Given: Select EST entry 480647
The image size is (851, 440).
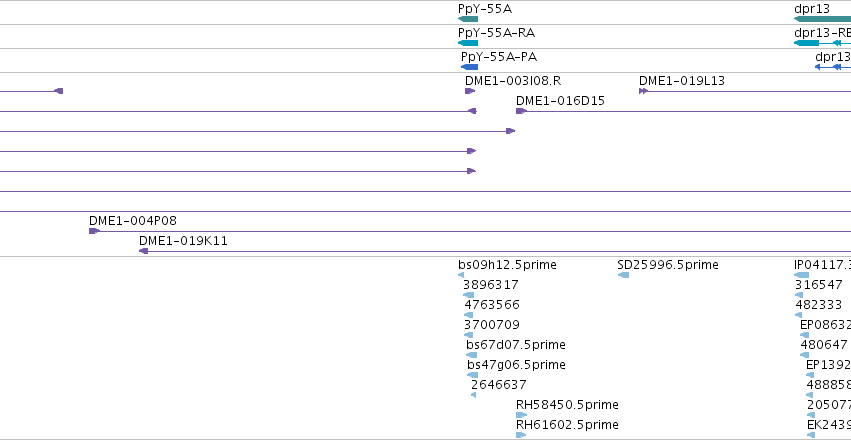Looking at the screenshot, I should coord(824,345).
